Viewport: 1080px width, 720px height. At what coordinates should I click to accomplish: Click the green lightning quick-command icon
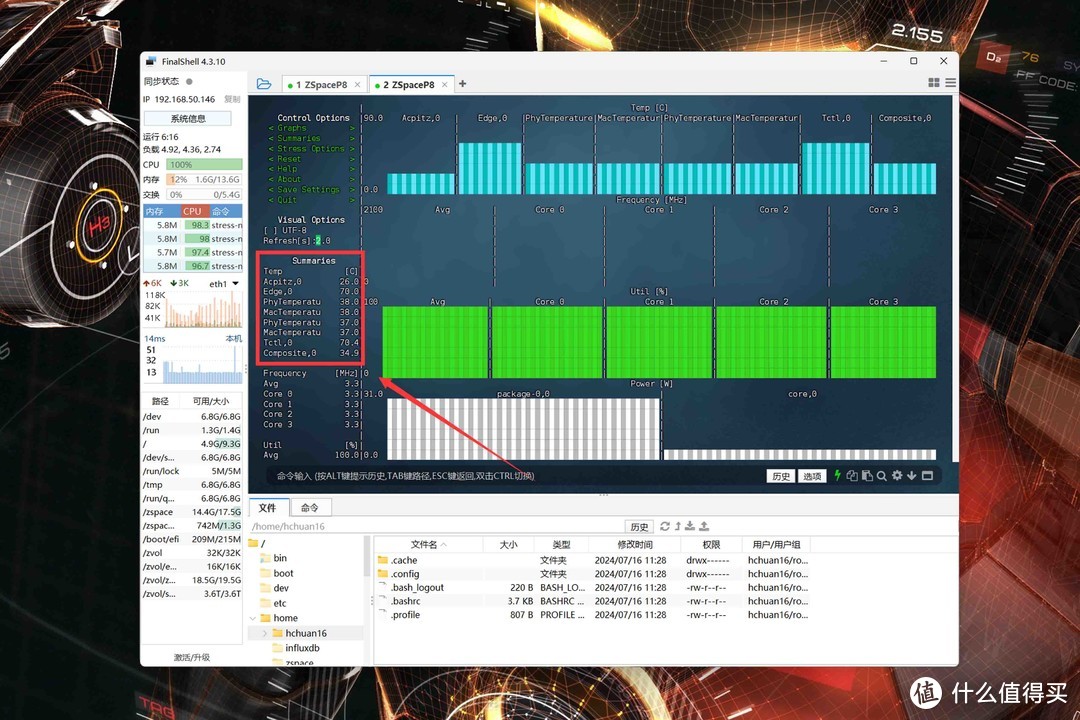(837, 476)
